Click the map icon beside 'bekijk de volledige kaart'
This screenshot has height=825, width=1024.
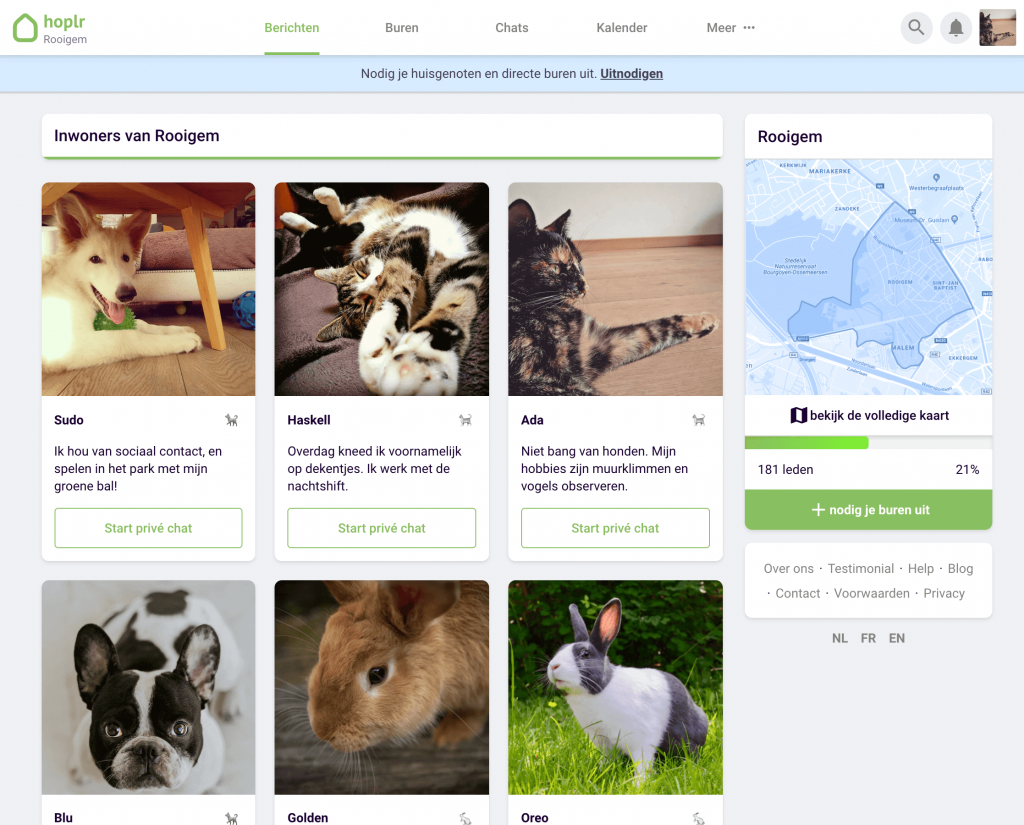click(x=798, y=415)
